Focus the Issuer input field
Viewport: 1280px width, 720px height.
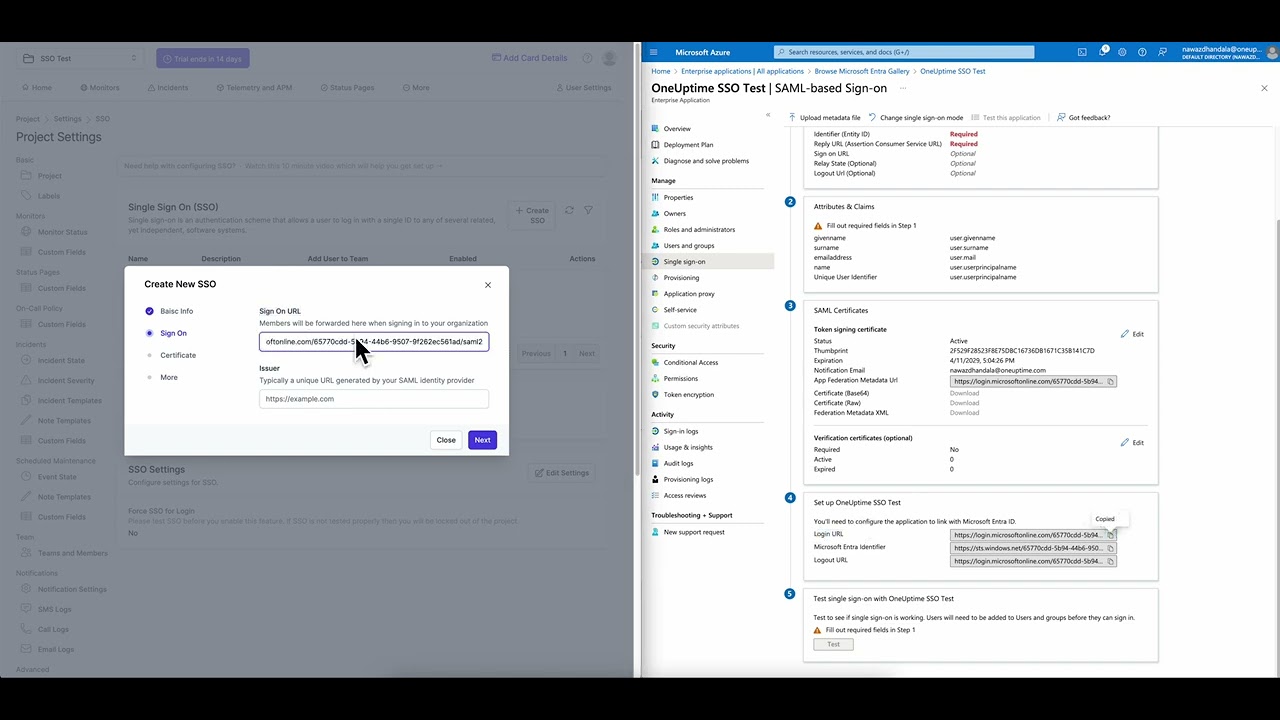[374, 399]
